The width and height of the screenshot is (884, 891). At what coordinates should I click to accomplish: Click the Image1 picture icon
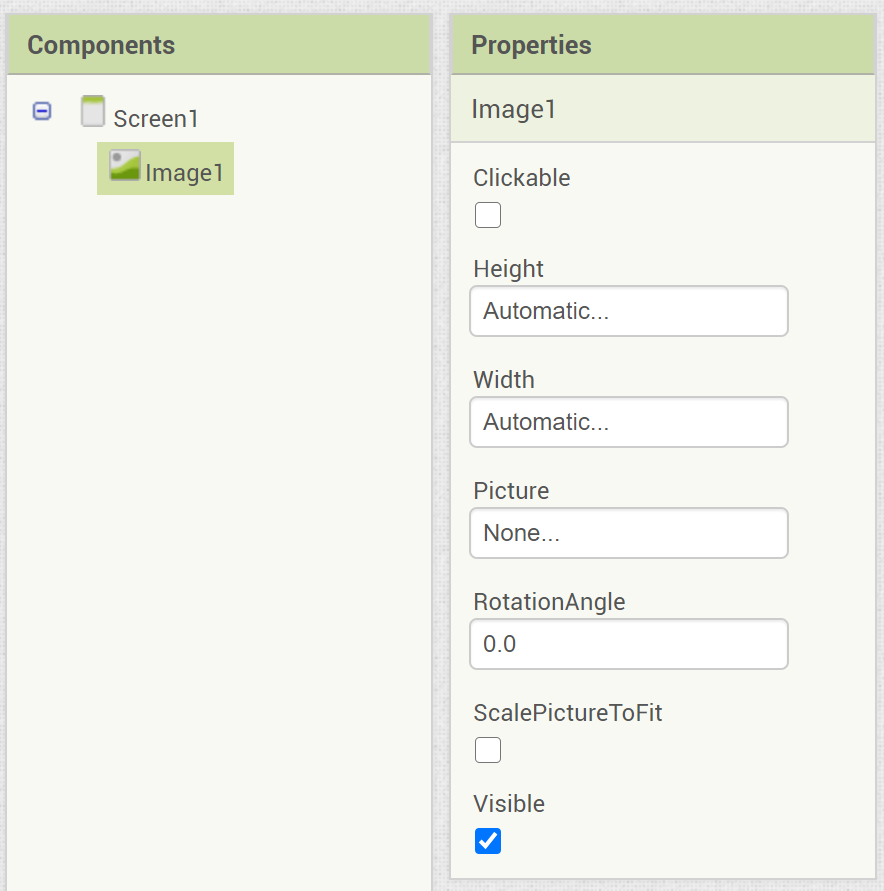[125, 165]
